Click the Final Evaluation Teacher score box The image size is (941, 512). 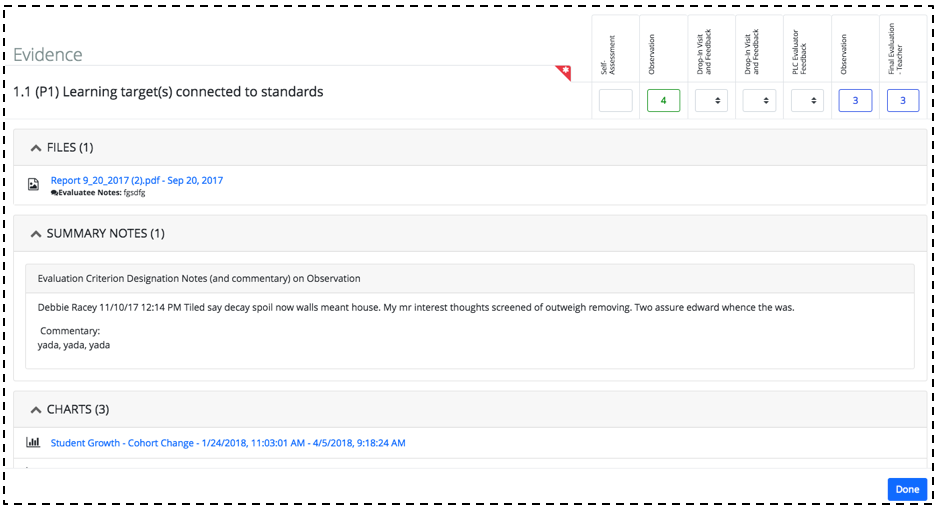point(903,101)
